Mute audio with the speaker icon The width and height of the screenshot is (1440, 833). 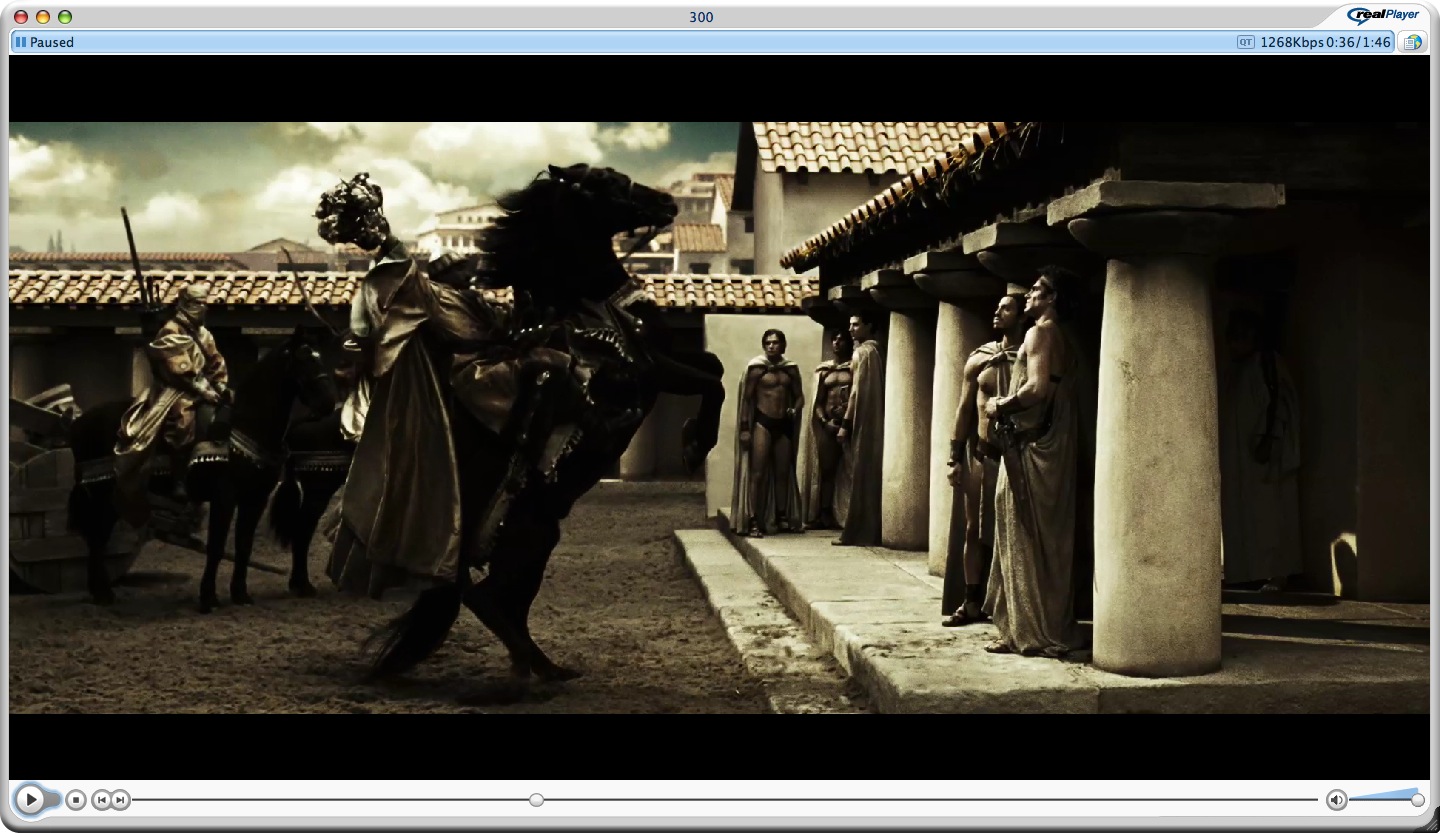pyautogui.click(x=1337, y=800)
